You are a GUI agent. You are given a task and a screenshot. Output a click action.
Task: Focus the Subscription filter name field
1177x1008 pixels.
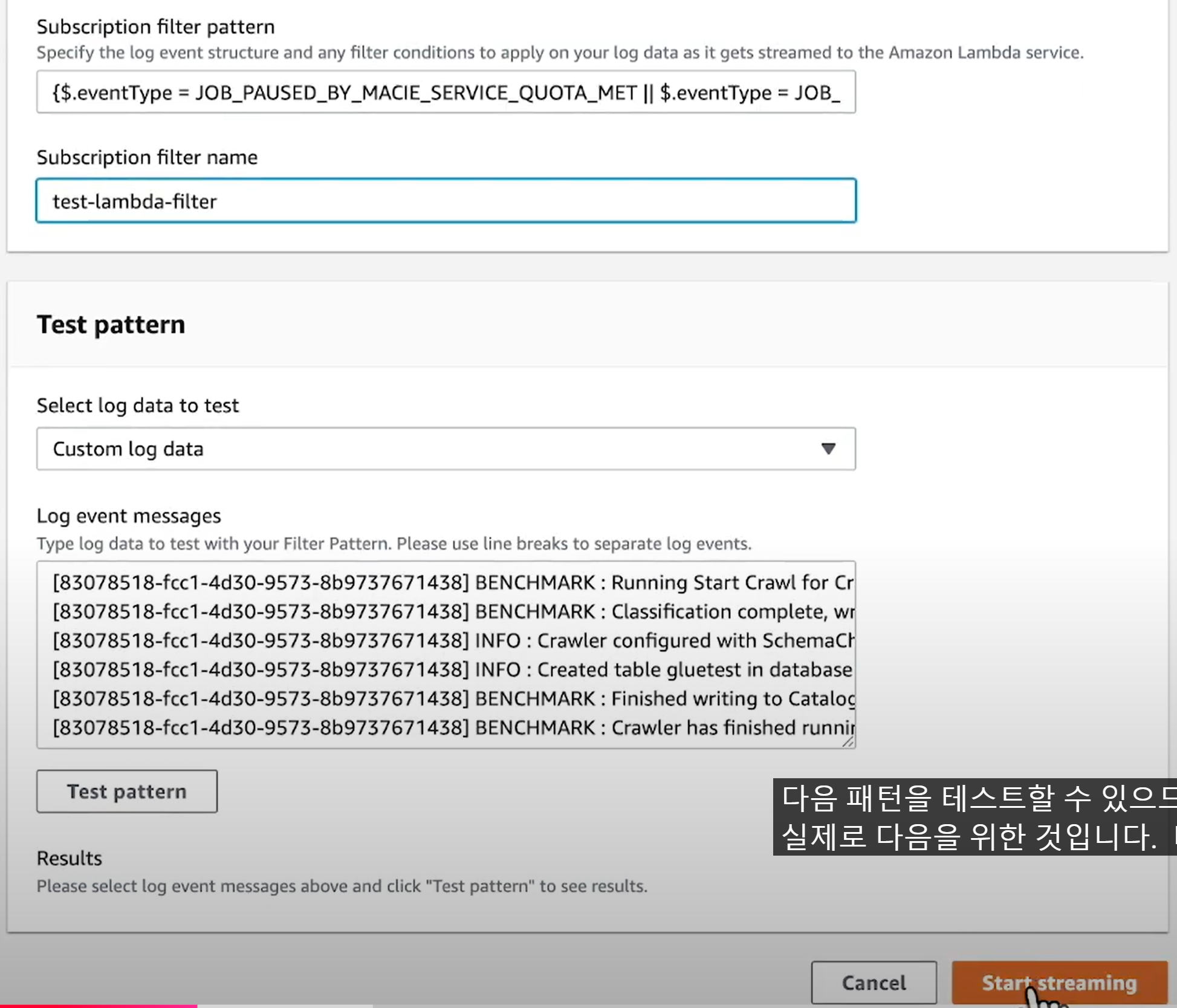446,201
